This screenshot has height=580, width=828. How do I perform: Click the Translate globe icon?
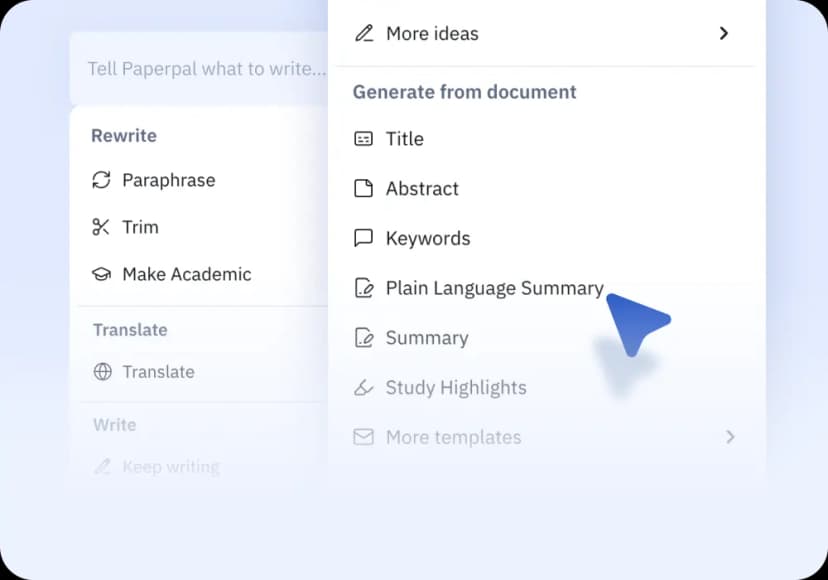coord(102,372)
